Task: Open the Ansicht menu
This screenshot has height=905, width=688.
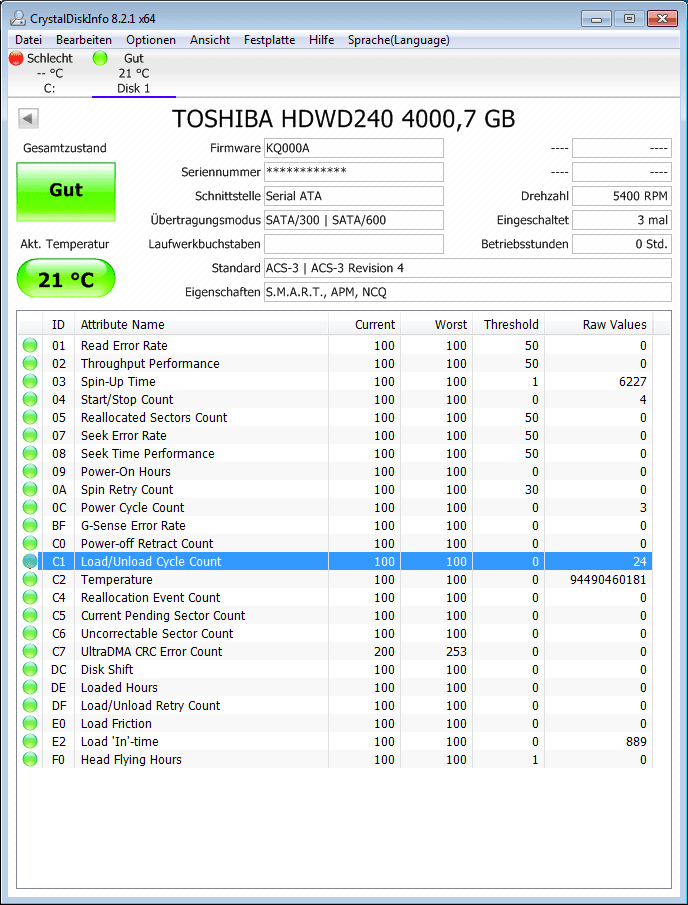Action: click(210, 40)
